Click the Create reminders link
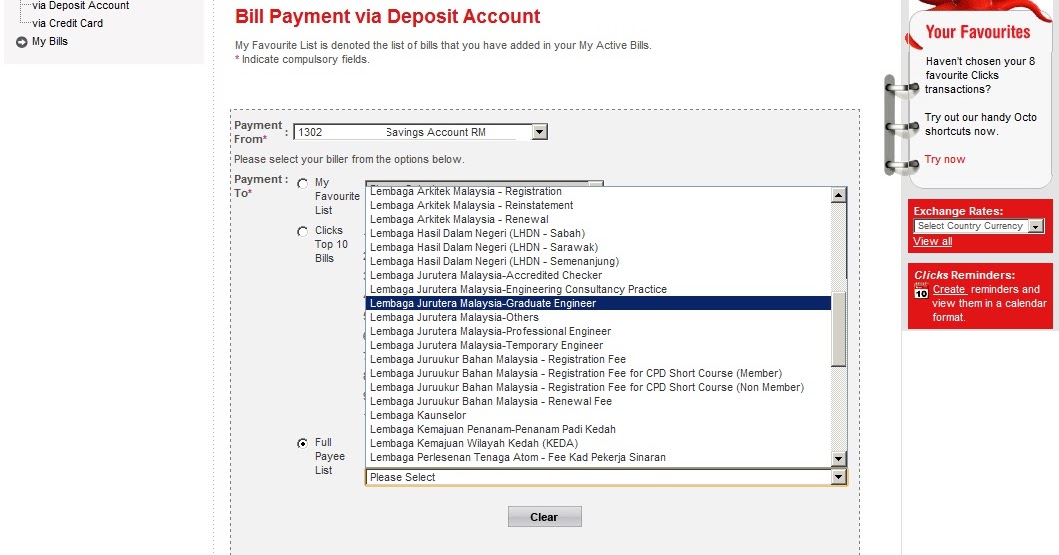Image resolution: width=1059 pixels, height=555 pixels. point(949,290)
